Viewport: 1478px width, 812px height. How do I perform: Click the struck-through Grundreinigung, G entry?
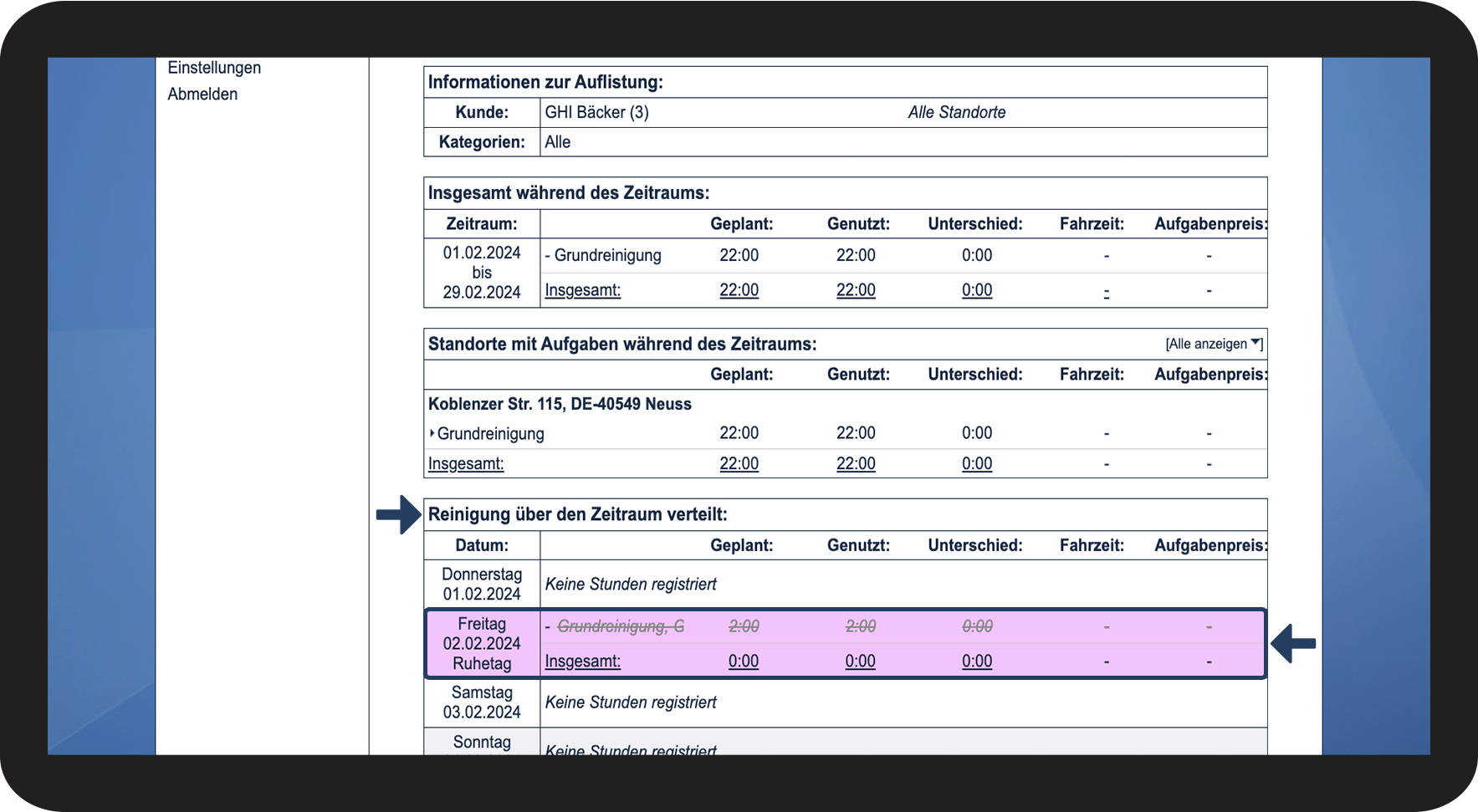coord(621,626)
